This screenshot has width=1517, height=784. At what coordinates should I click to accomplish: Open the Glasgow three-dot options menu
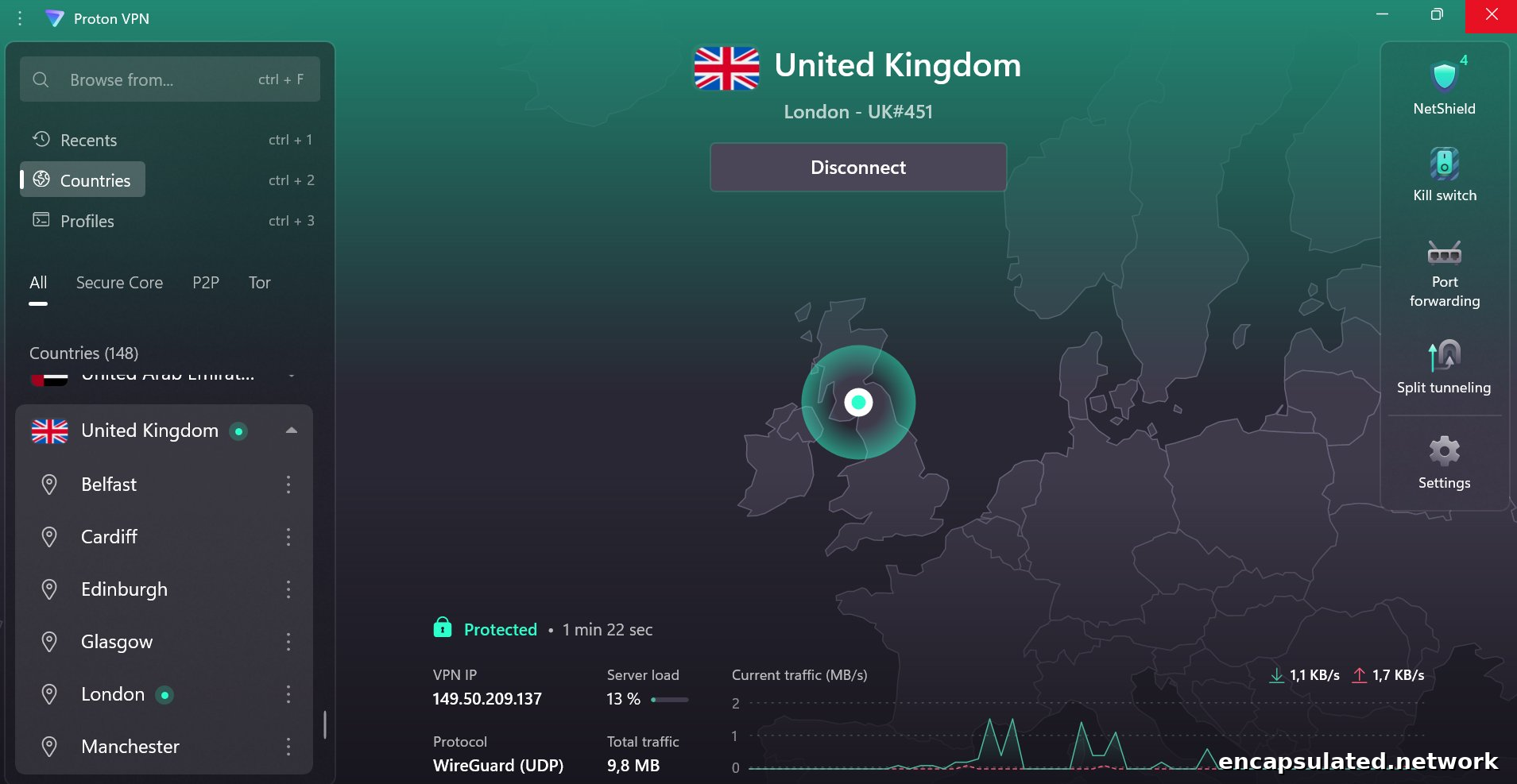tap(288, 642)
